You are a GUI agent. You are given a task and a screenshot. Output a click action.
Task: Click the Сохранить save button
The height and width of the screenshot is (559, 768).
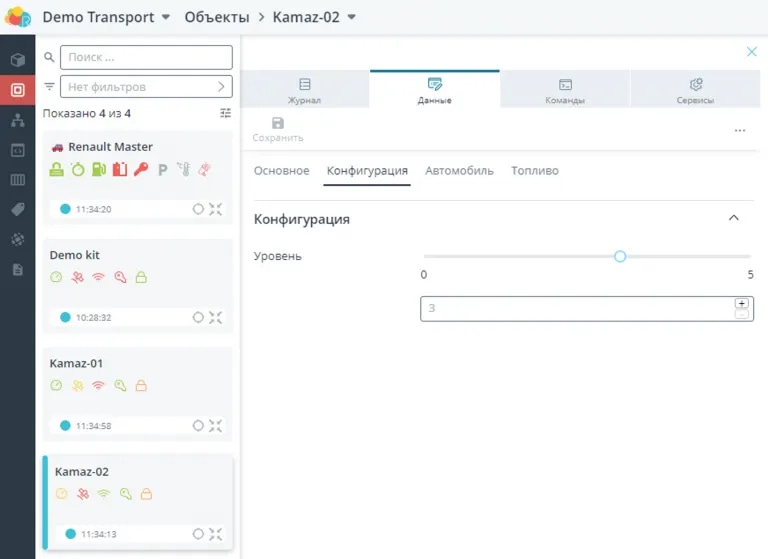click(278, 129)
